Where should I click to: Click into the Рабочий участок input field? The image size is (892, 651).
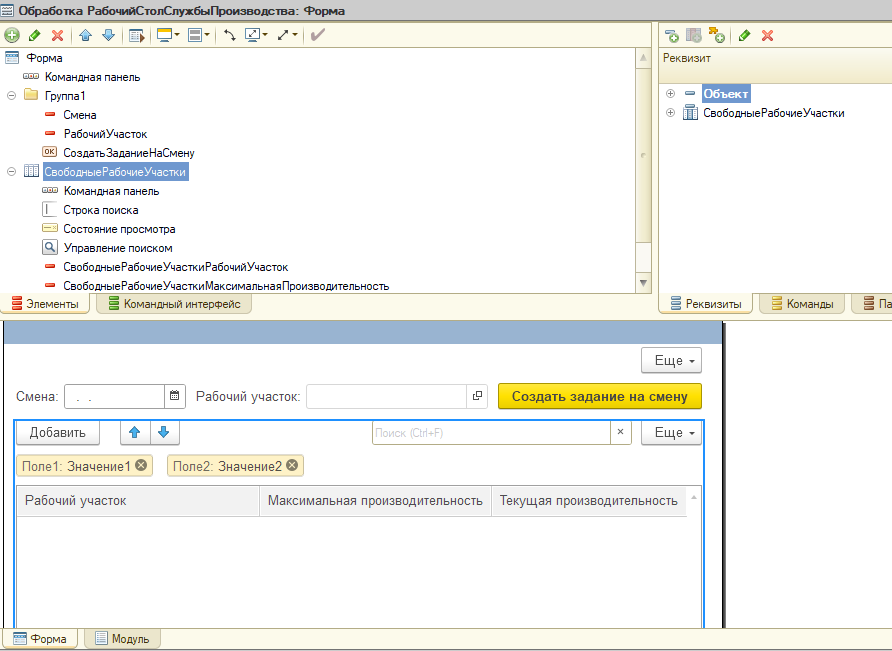(x=386, y=396)
